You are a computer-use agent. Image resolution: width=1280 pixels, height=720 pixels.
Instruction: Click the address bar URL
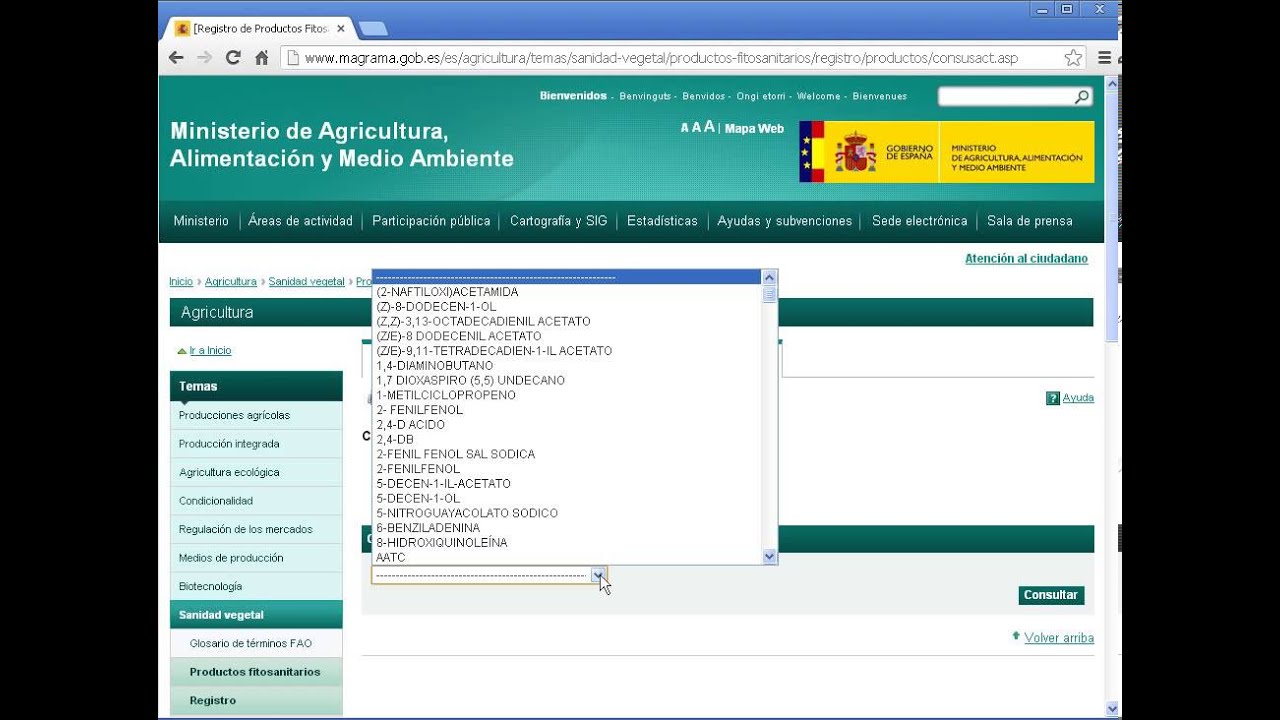pos(661,58)
